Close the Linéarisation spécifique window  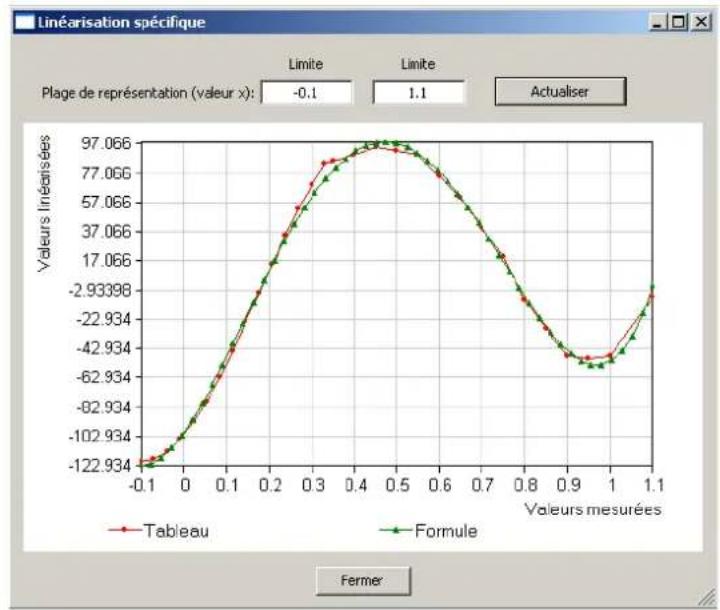coord(701,22)
